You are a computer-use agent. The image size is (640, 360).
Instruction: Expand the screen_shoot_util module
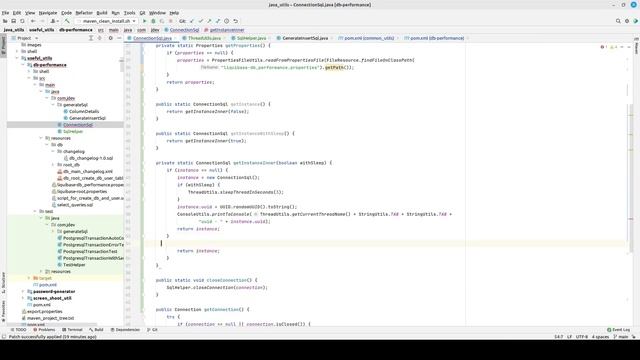point(23,298)
